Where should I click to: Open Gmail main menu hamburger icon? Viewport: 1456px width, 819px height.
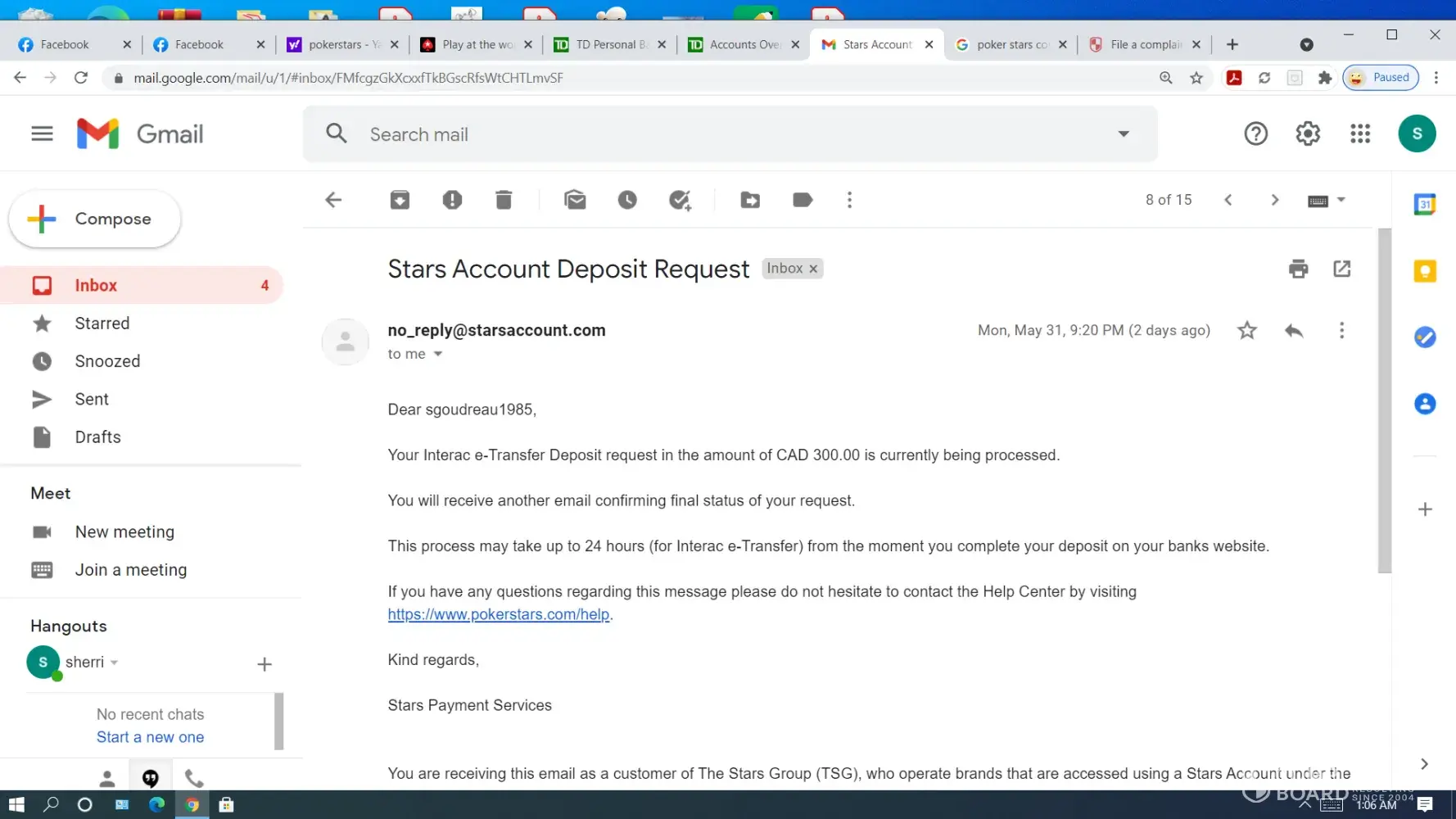coord(42,133)
